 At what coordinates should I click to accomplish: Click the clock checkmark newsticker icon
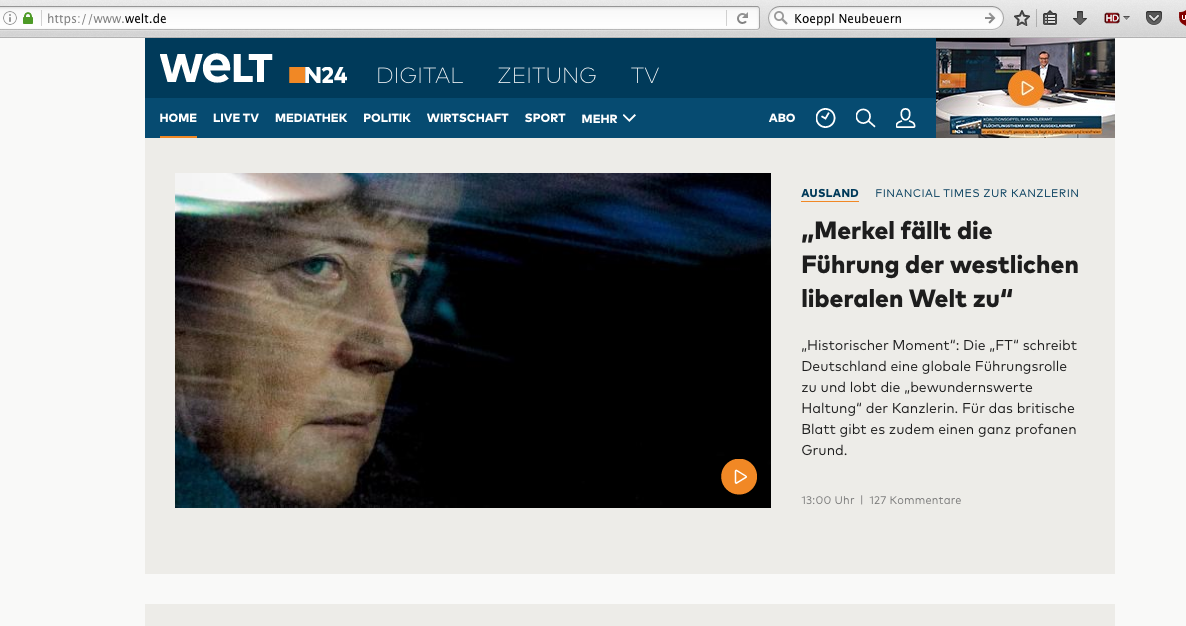825,118
